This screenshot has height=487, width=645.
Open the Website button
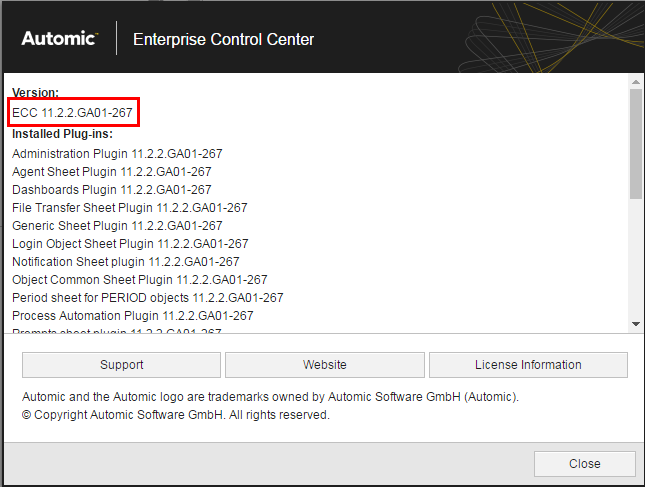[x=325, y=364]
